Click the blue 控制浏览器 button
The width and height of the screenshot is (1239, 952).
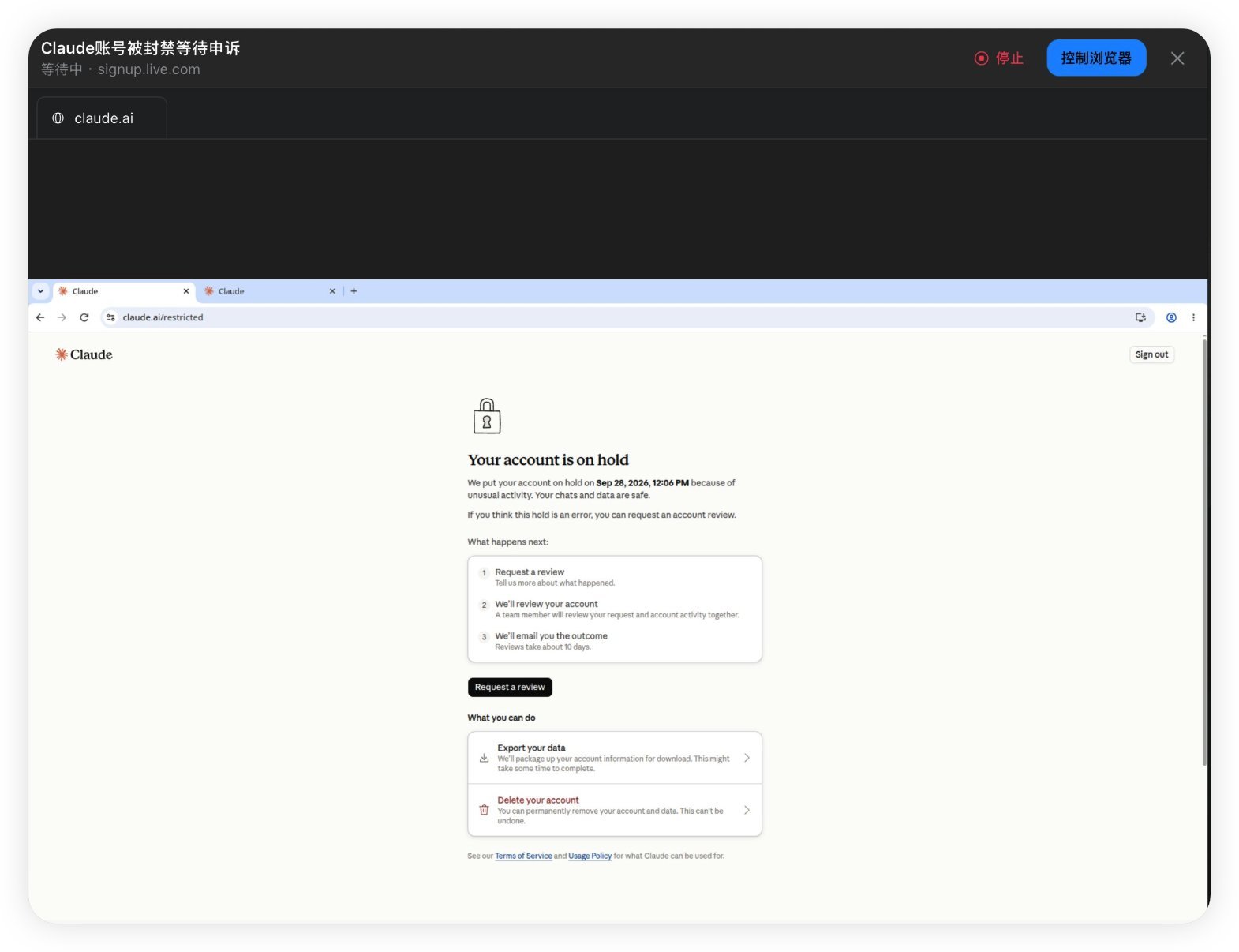click(1096, 58)
